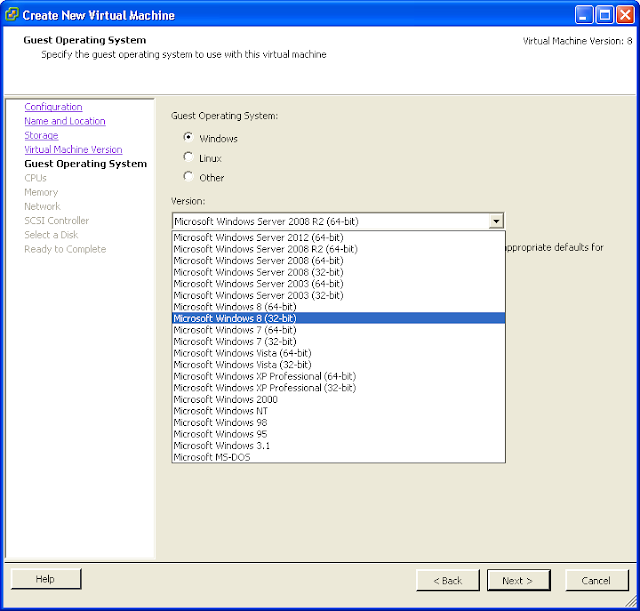Maximize the Create New Virtual Machine window
This screenshot has width=640, height=611.
(605, 15)
